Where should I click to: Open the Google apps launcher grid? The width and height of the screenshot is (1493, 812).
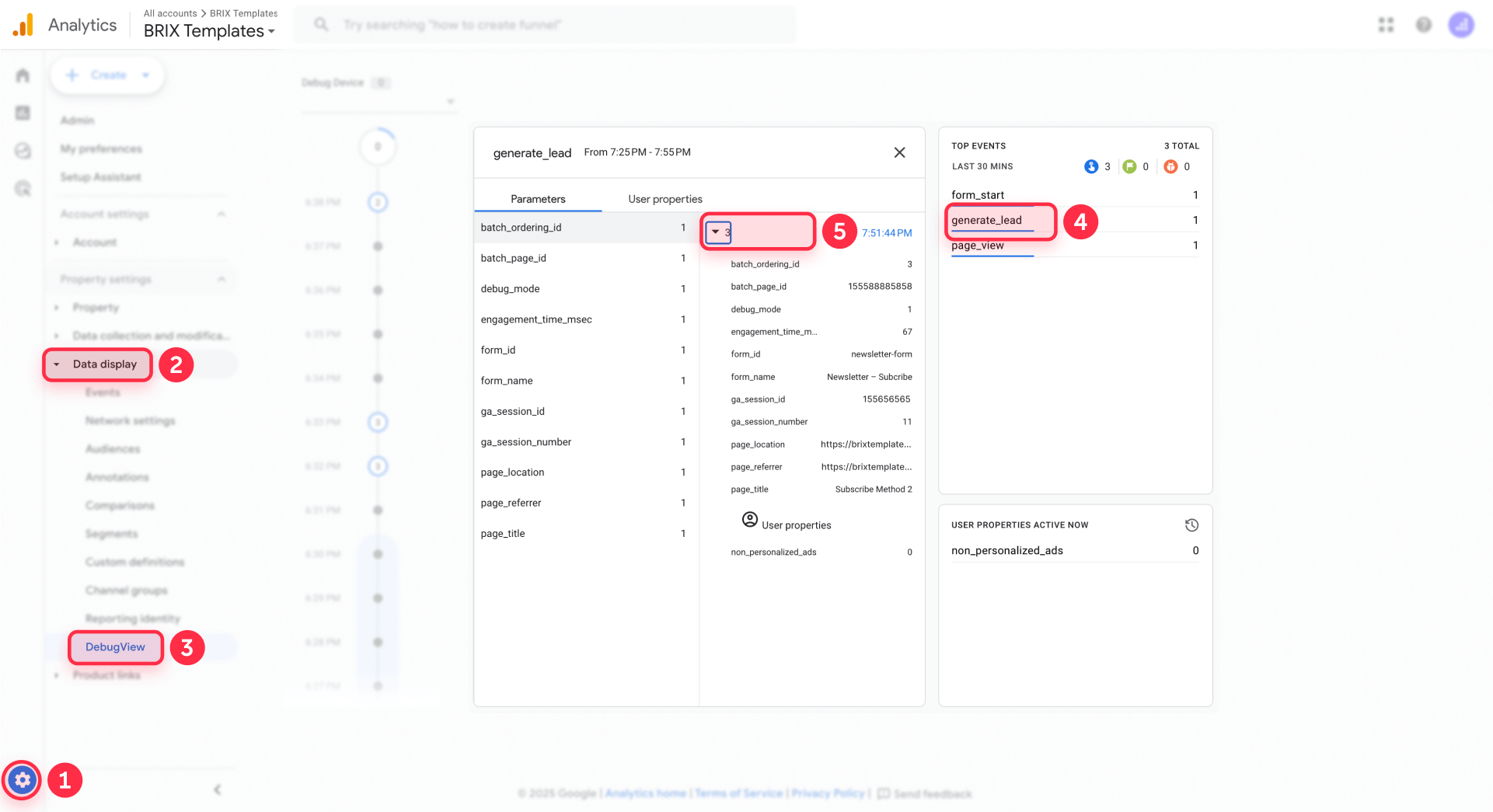[x=1386, y=24]
